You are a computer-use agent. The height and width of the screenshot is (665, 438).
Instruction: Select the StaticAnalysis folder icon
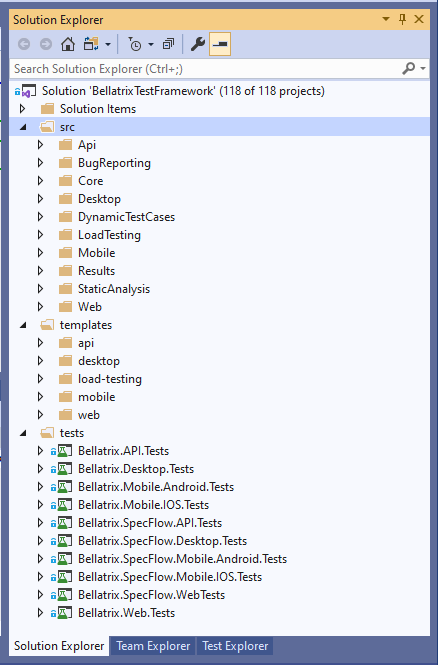(65, 289)
